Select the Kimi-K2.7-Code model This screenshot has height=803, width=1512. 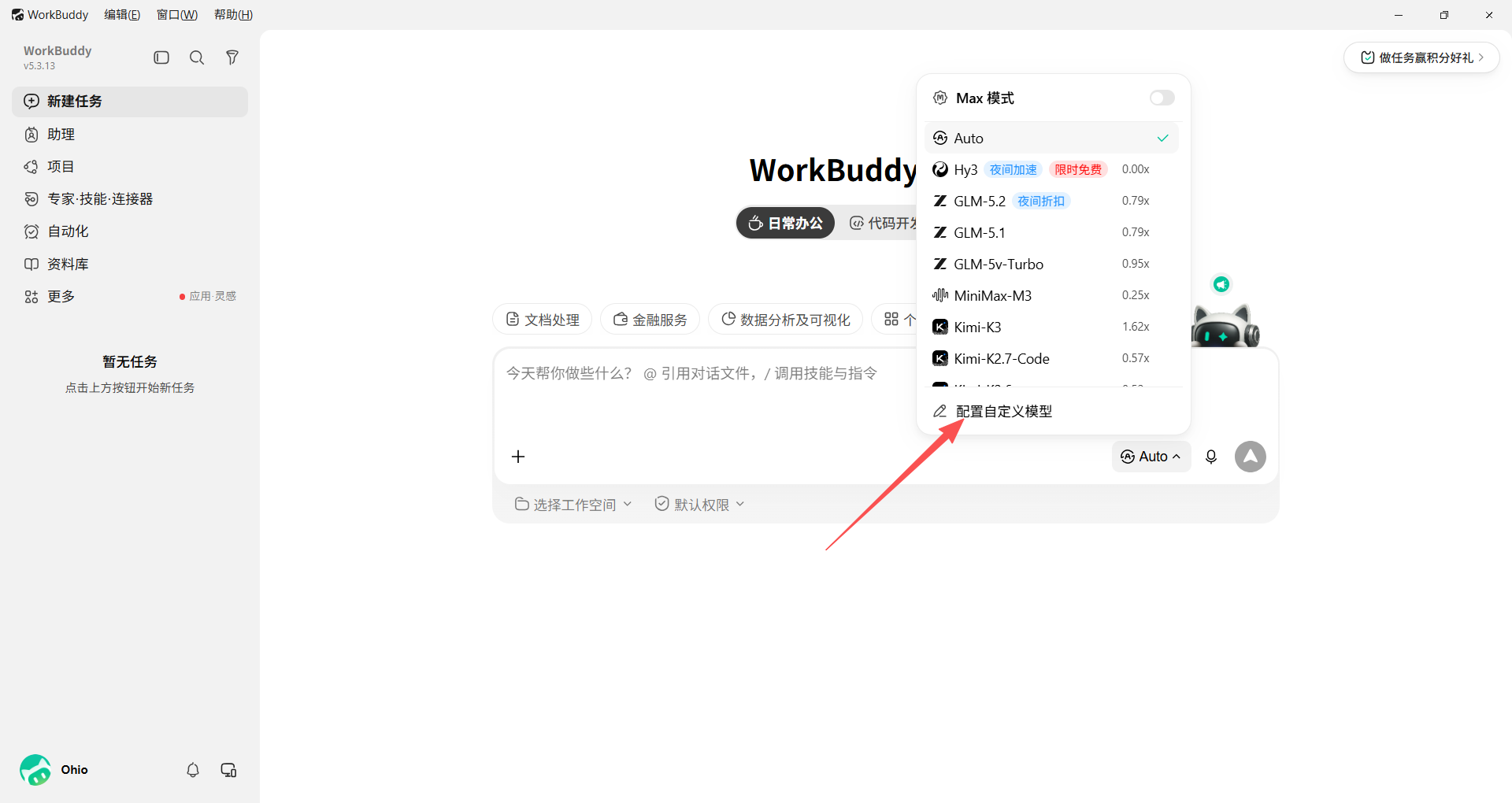coord(1052,358)
